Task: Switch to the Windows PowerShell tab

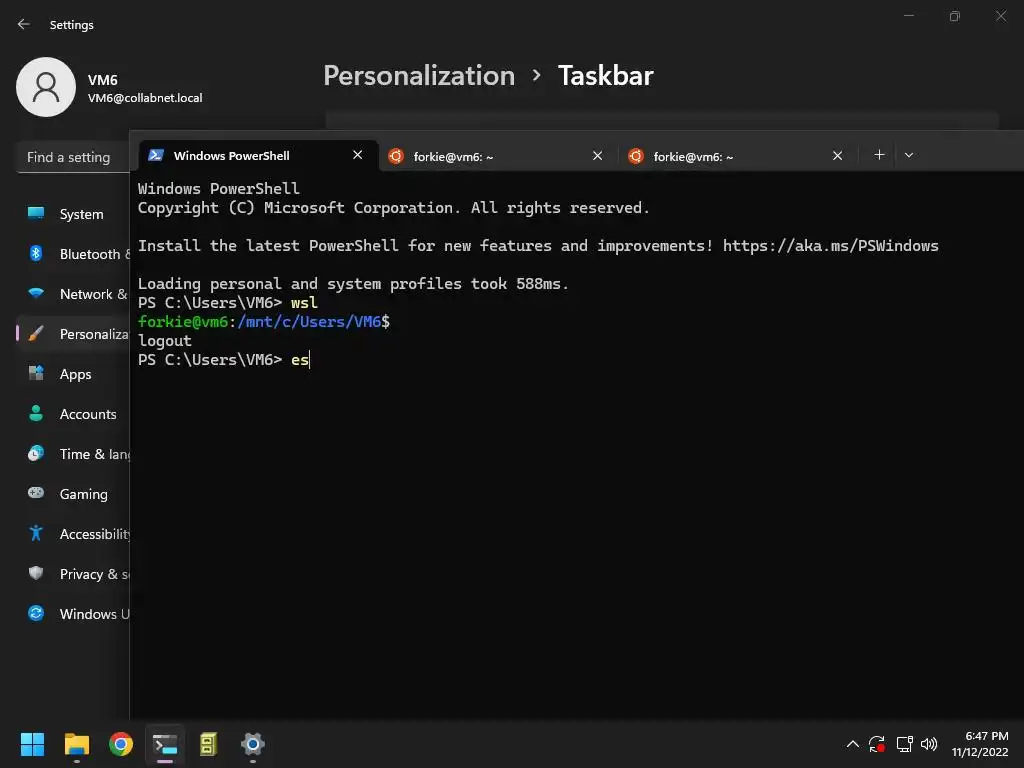Action: pyautogui.click(x=259, y=155)
